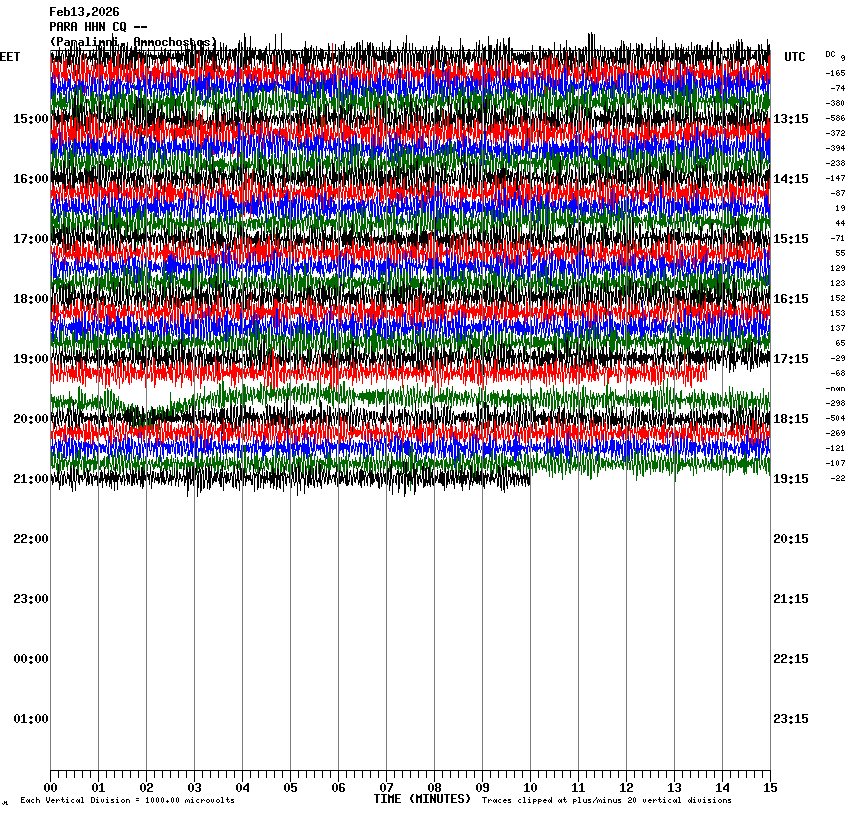Image resolution: width=850 pixels, height=814 pixels.
Task: Click minute 10 on the time axis
Action: 530,788
